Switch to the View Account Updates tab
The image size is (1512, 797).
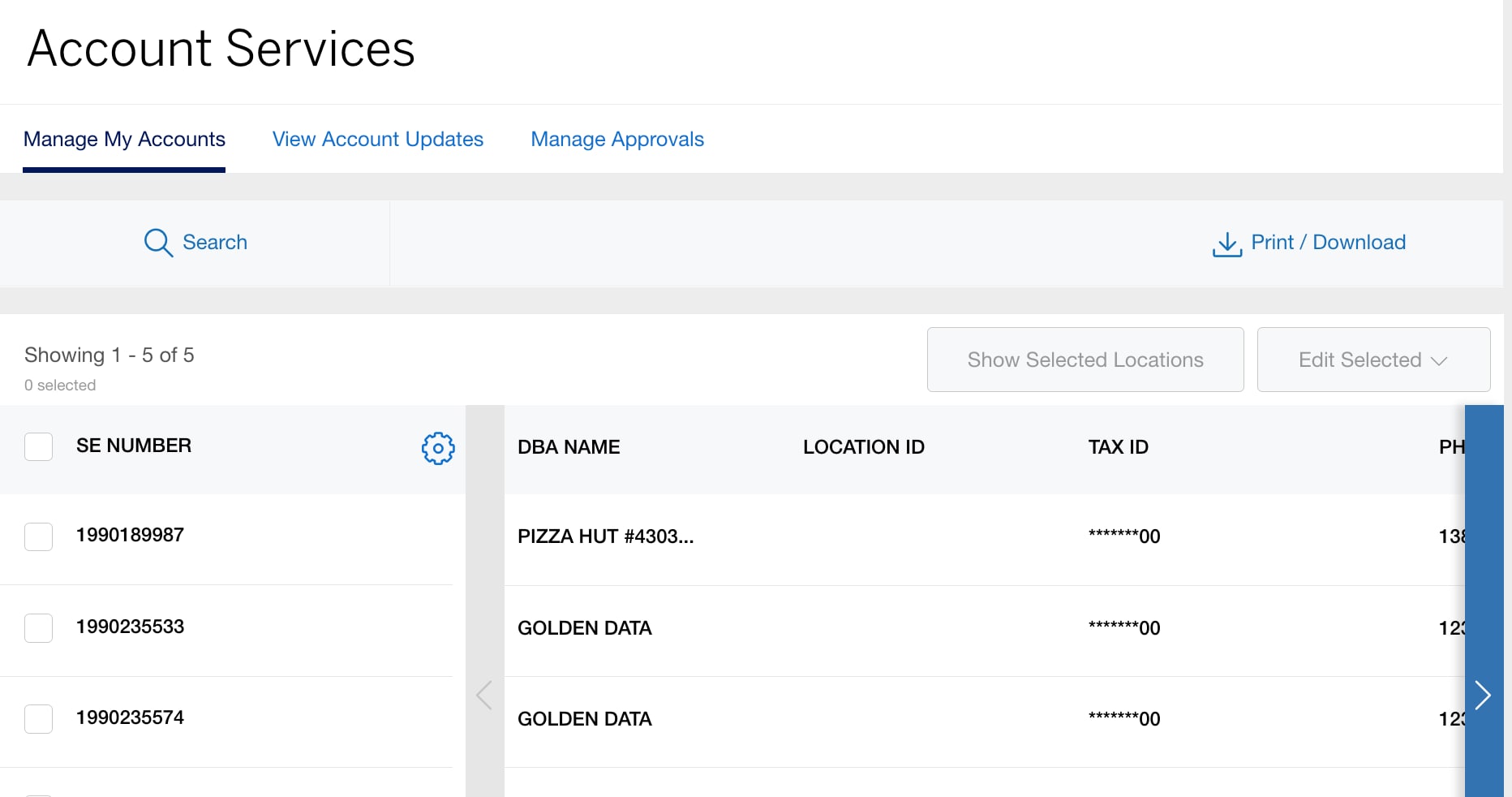click(377, 139)
